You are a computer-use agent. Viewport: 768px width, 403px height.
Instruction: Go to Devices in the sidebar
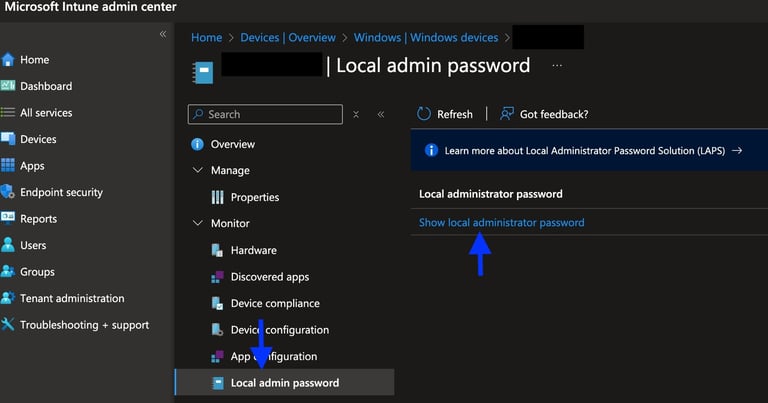38,139
